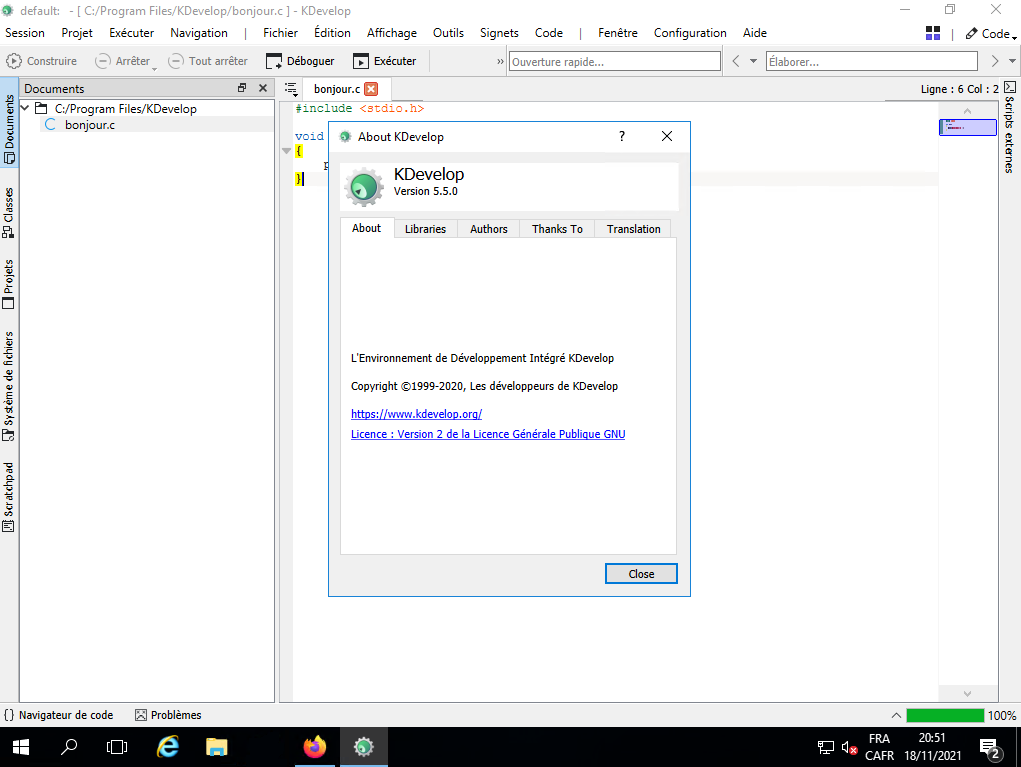The image size is (1021, 767).
Task: Click the green 100% progress bar
Action: 944,715
